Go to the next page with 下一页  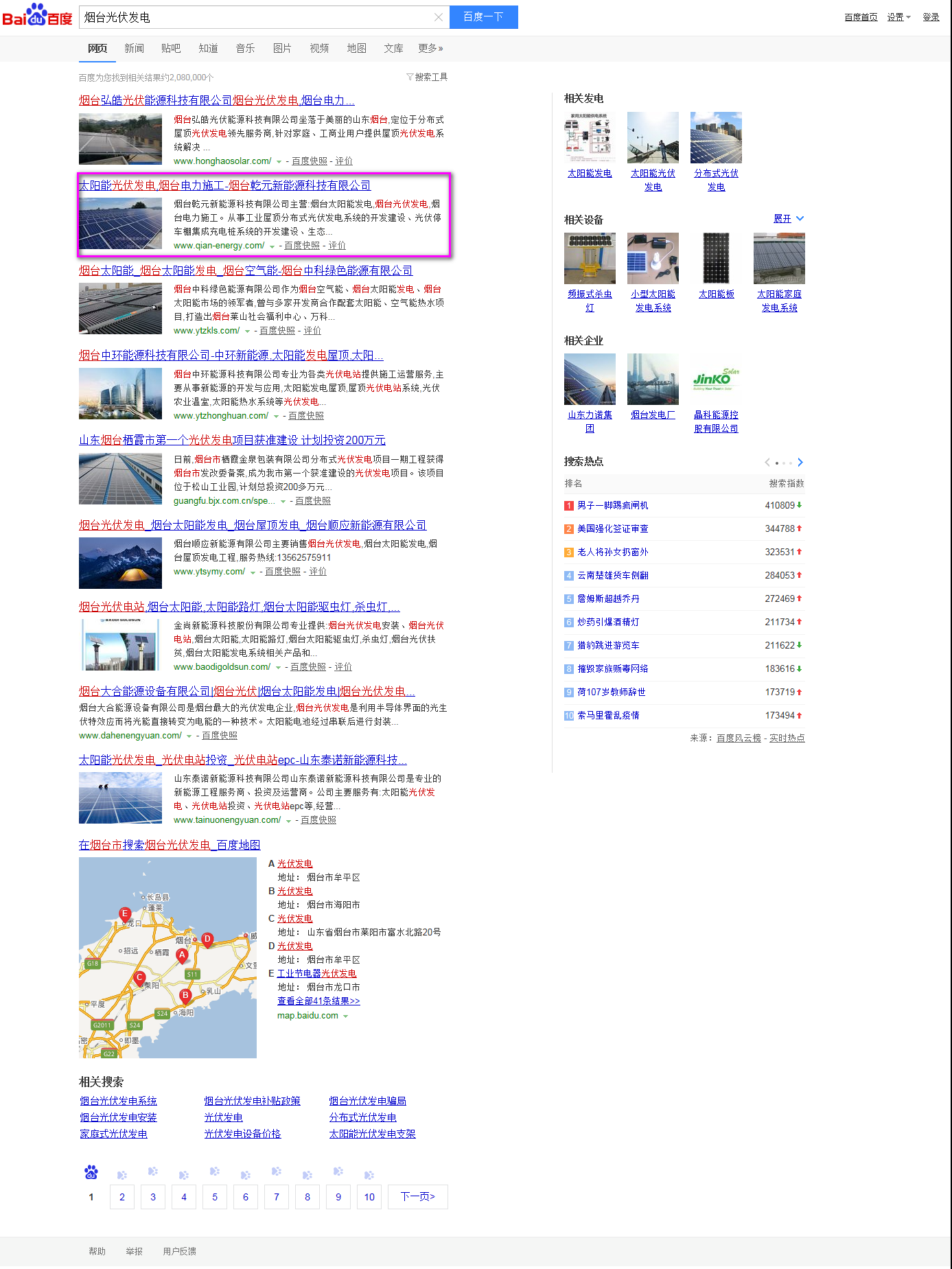[417, 1197]
